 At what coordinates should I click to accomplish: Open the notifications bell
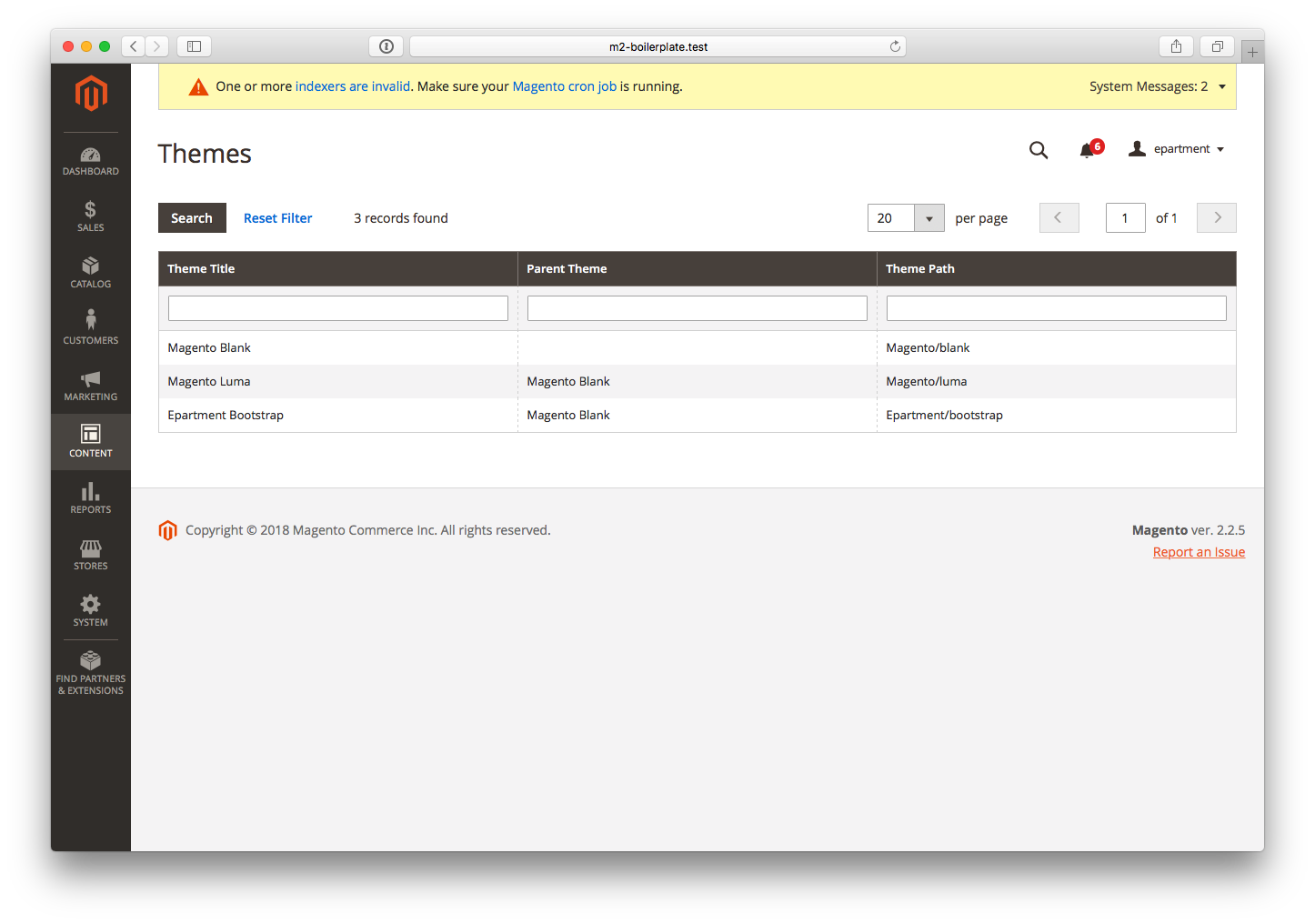pyautogui.click(x=1087, y=151)
